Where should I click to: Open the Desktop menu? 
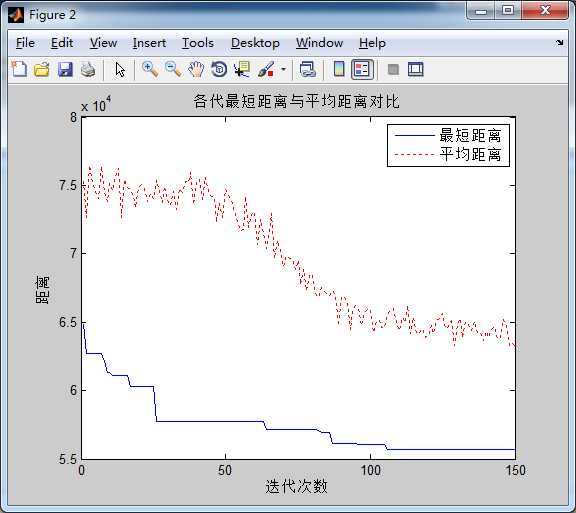click(x=255, y=43)
